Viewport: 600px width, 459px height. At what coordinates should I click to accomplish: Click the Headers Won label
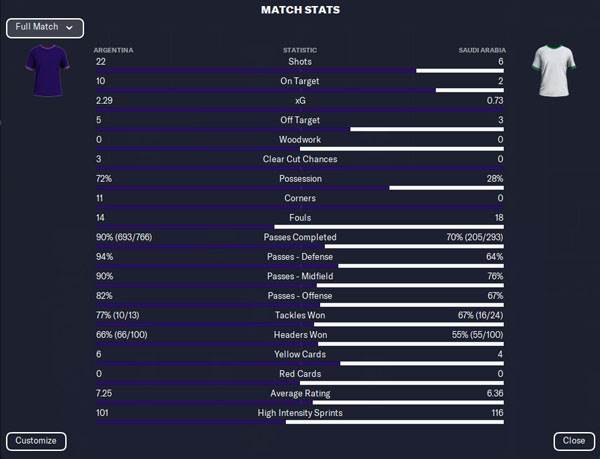(299, 334)
